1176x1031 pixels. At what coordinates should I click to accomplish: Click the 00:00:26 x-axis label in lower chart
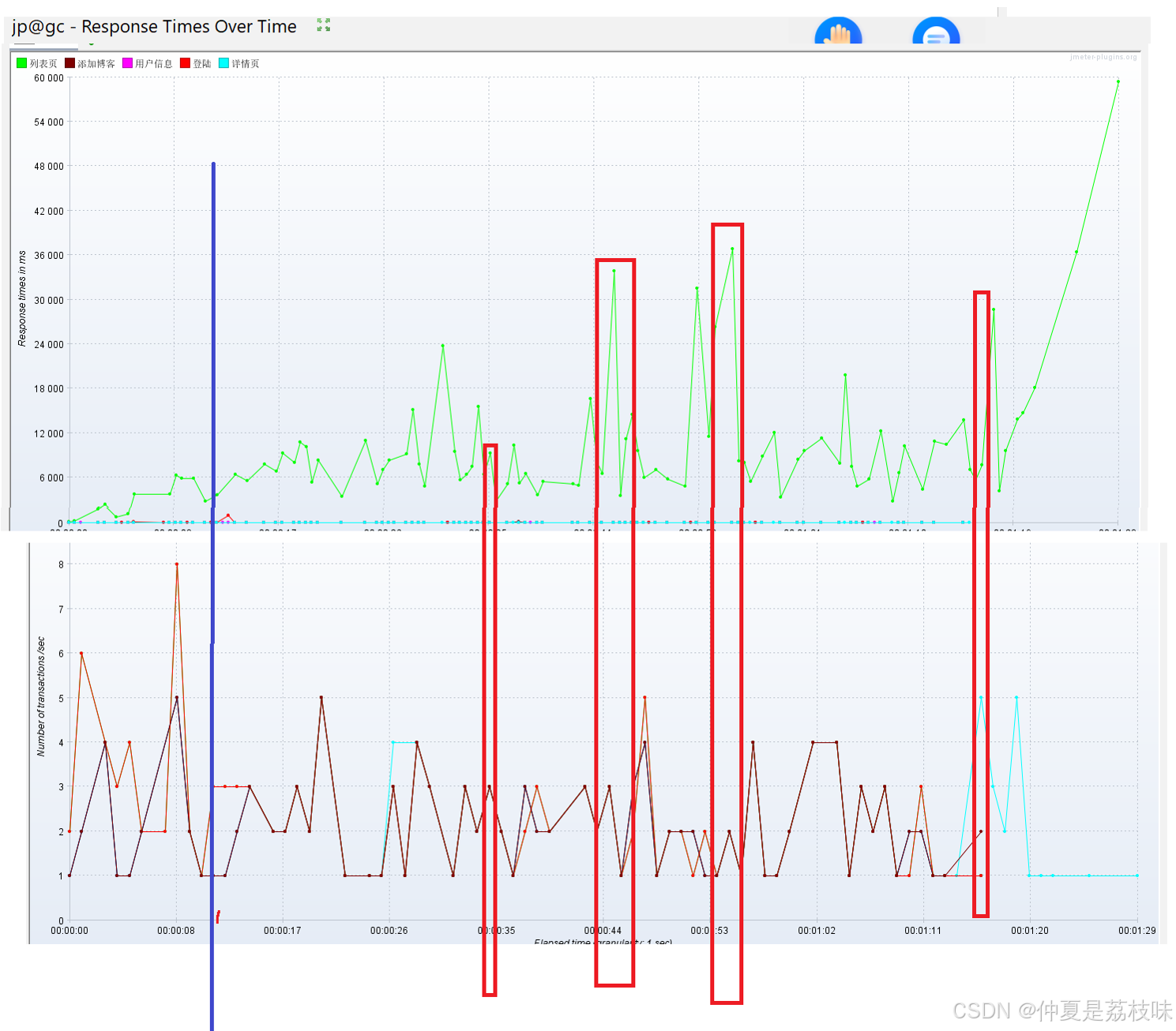tap(389, 931)
